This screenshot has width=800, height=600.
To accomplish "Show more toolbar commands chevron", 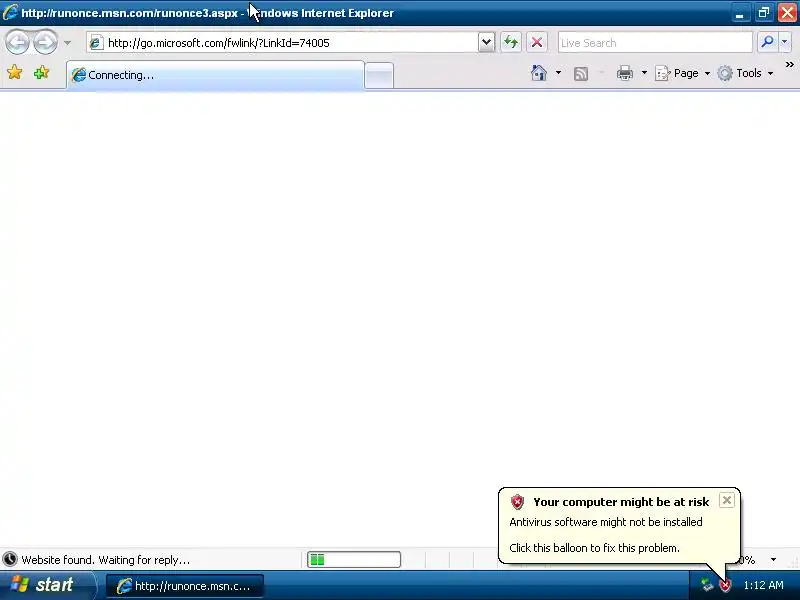I will (789, 65).
